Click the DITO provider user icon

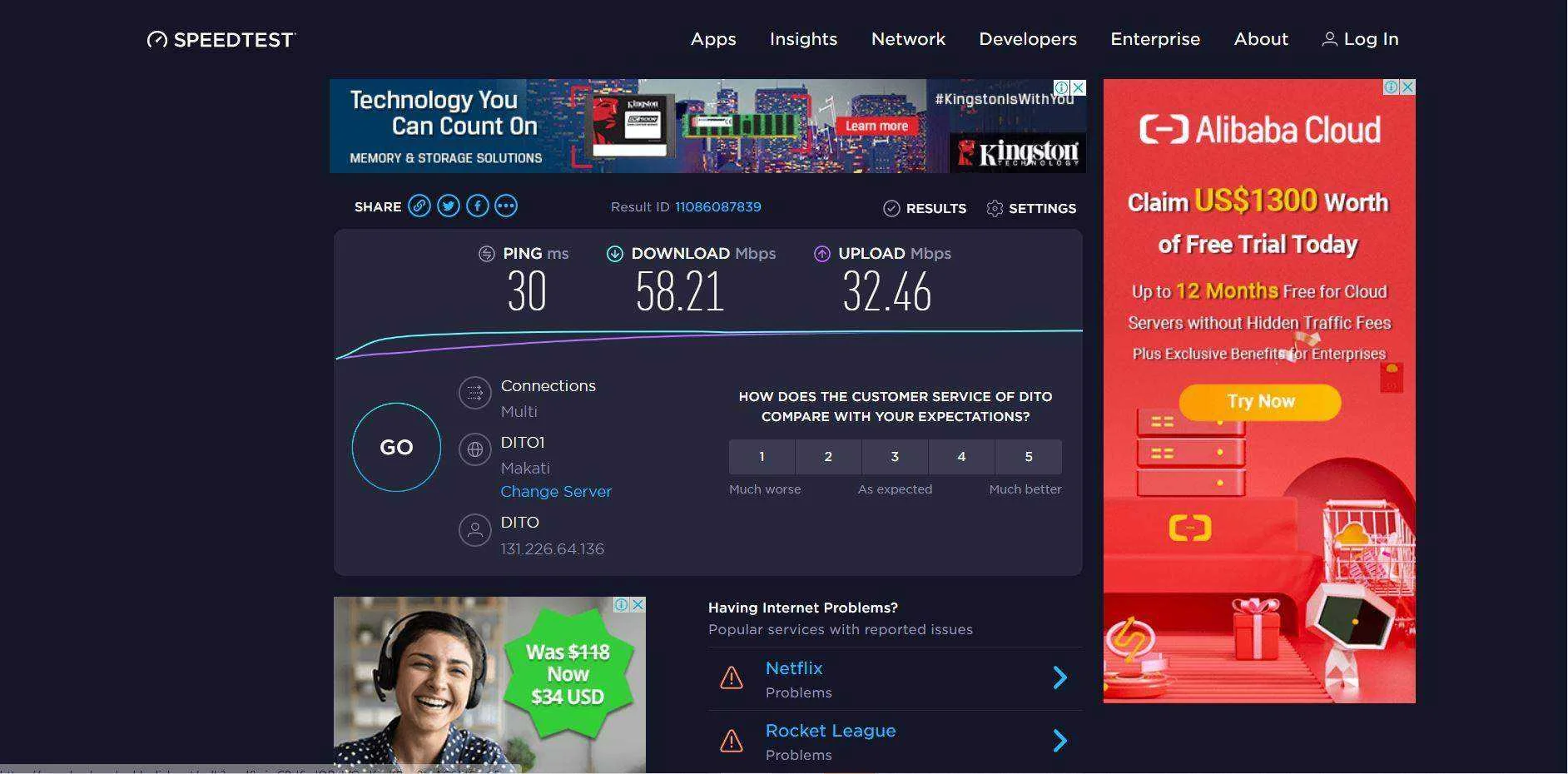tap(475, 530)
